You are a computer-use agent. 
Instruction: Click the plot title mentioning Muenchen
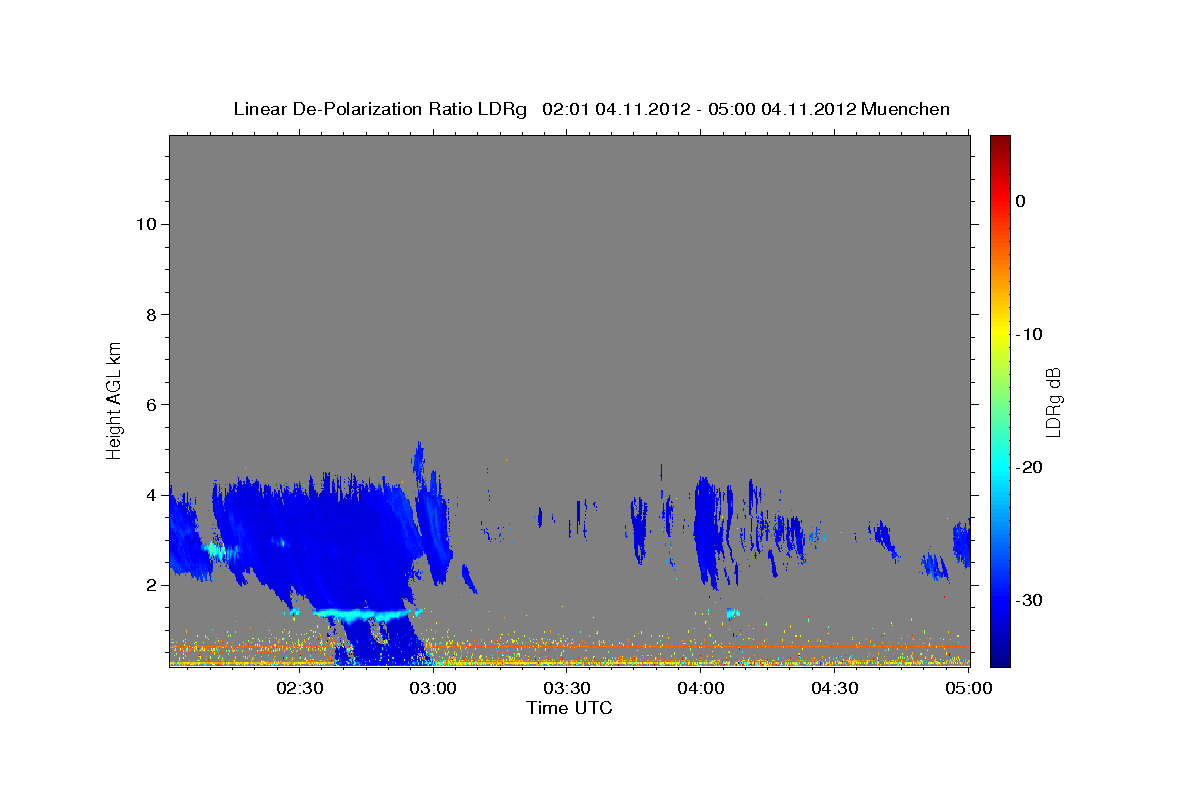tap(591, 109)
